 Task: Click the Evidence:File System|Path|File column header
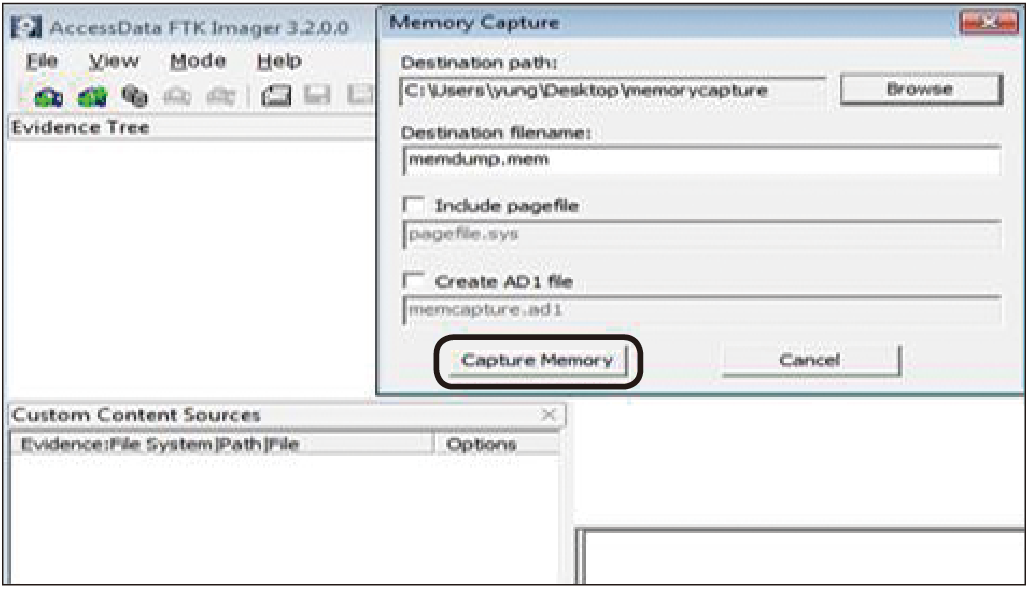[222, 444]
